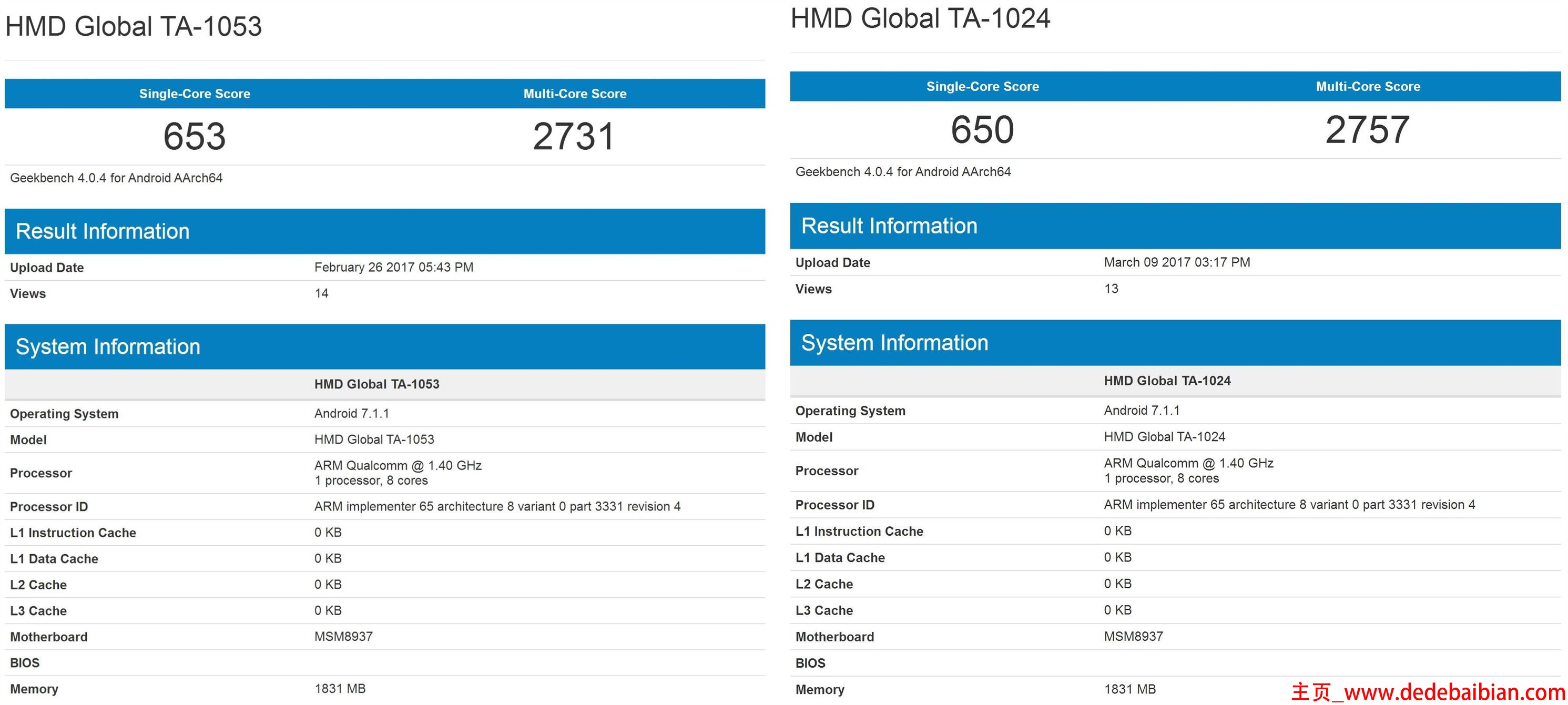The width and height of the screenshot is (1568, 705).
Task: Select Processor ID value in TA-1024 panel
Action: tap(1289, 505)
